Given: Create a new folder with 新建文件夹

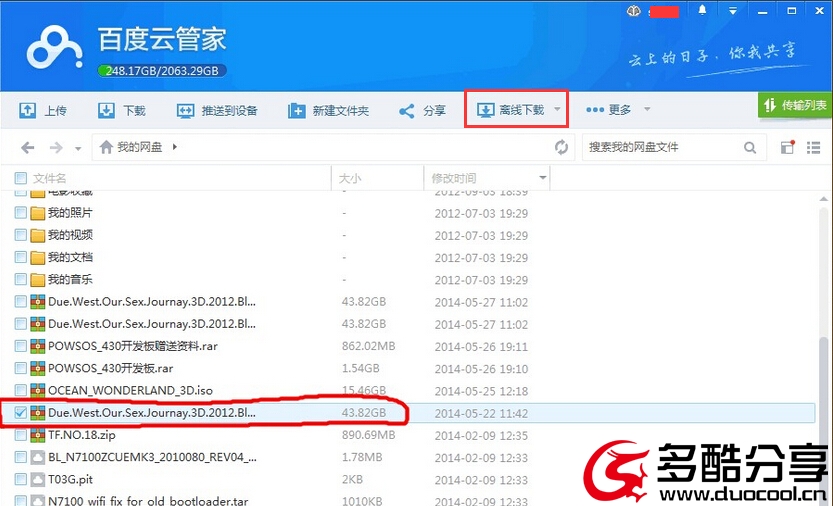Looking at the screenshot, I should pos(328,111).
